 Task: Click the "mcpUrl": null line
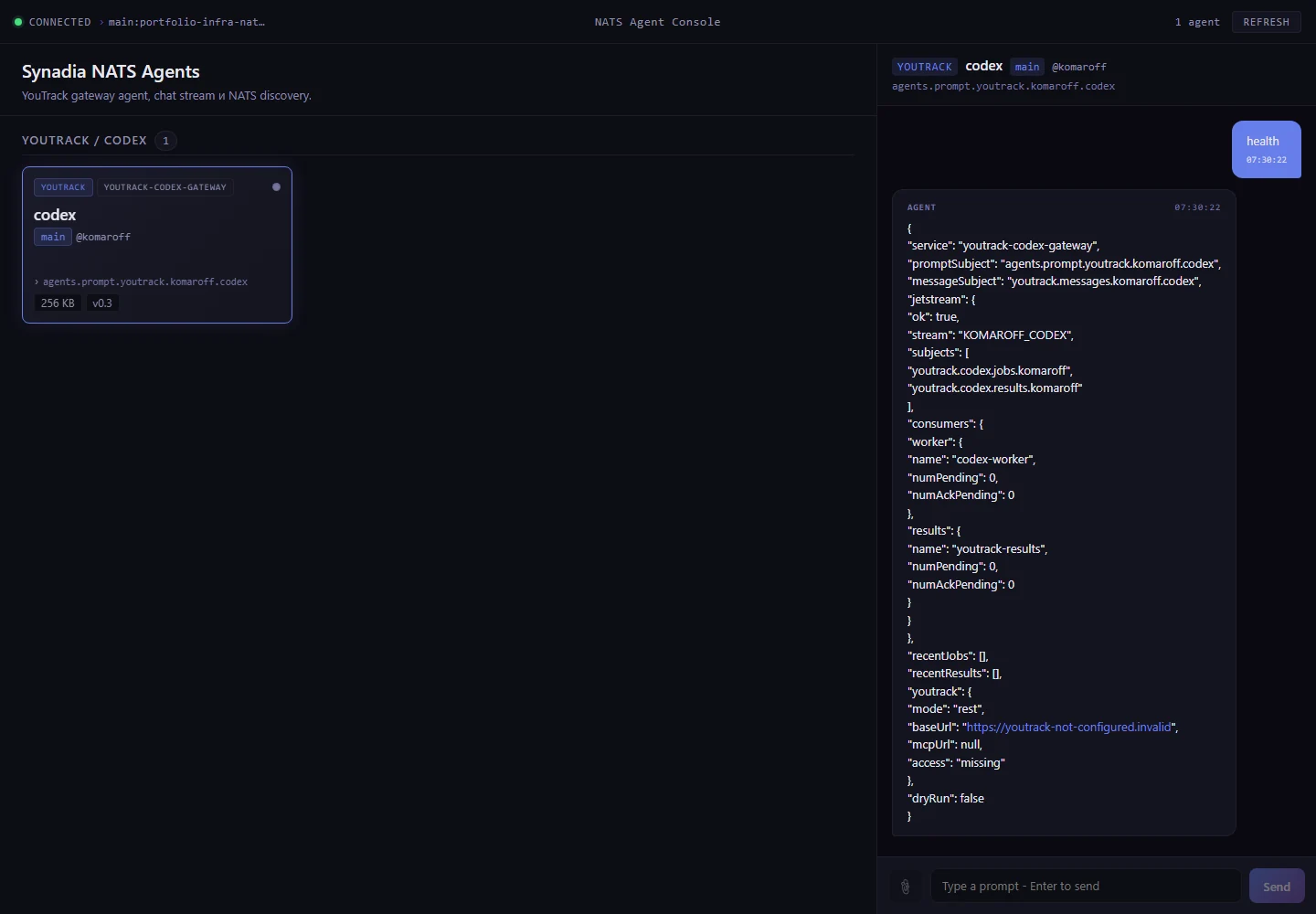[945, 745]
